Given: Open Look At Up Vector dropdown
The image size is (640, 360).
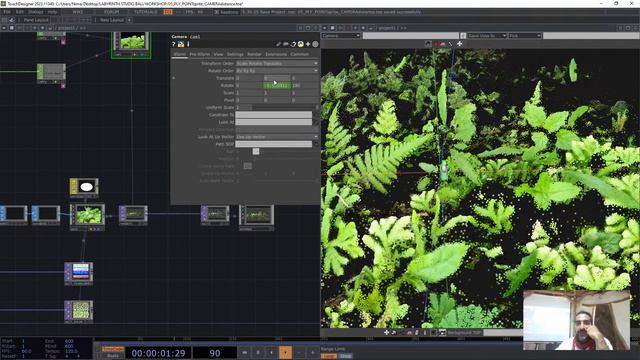Looking at the screenshot, I should pyautogui.click(x=277, y=137).
